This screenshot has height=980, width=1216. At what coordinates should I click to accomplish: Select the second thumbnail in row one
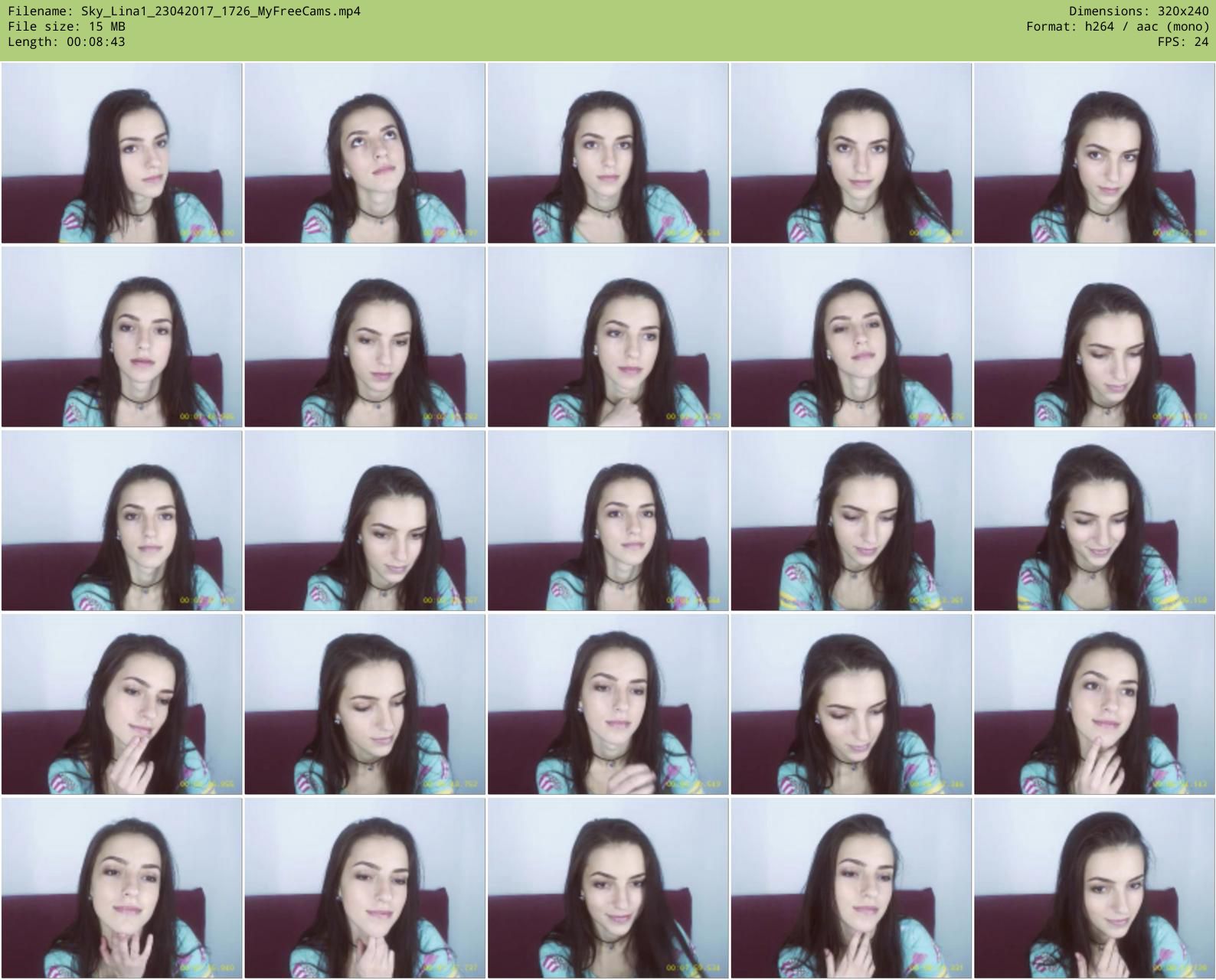pyautogui.click(x=364, y=153)
